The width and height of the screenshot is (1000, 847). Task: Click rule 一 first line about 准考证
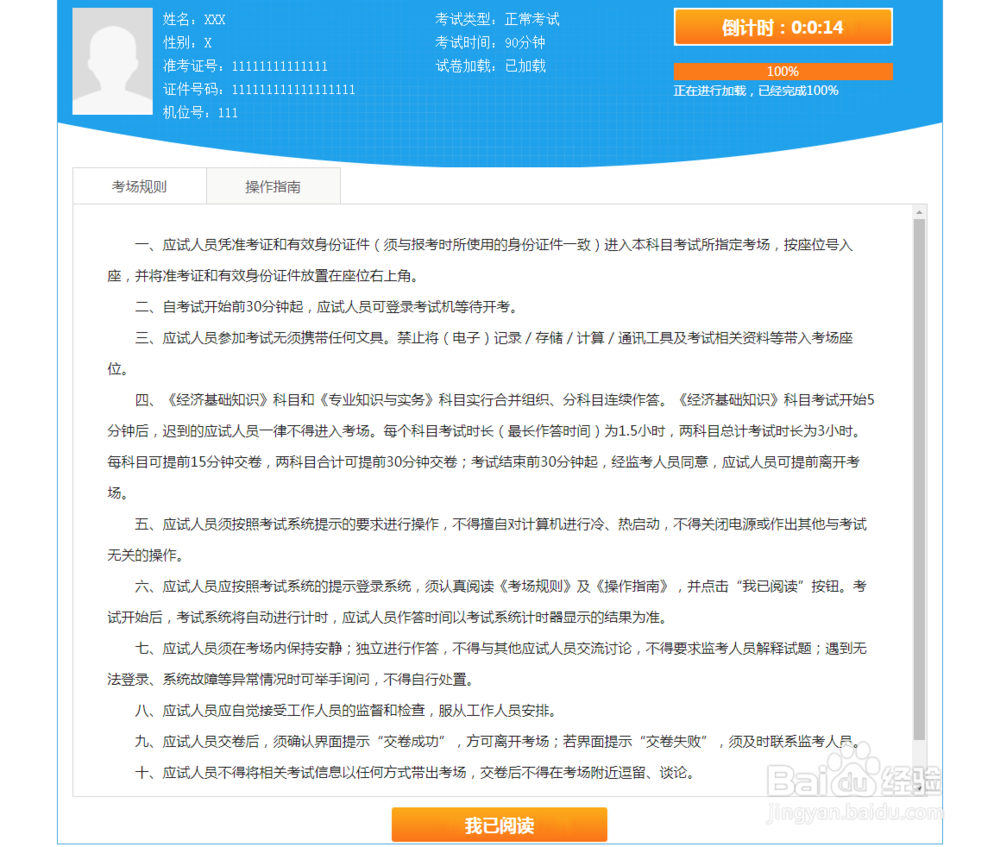pyautogui.click(x=494, y=245)
